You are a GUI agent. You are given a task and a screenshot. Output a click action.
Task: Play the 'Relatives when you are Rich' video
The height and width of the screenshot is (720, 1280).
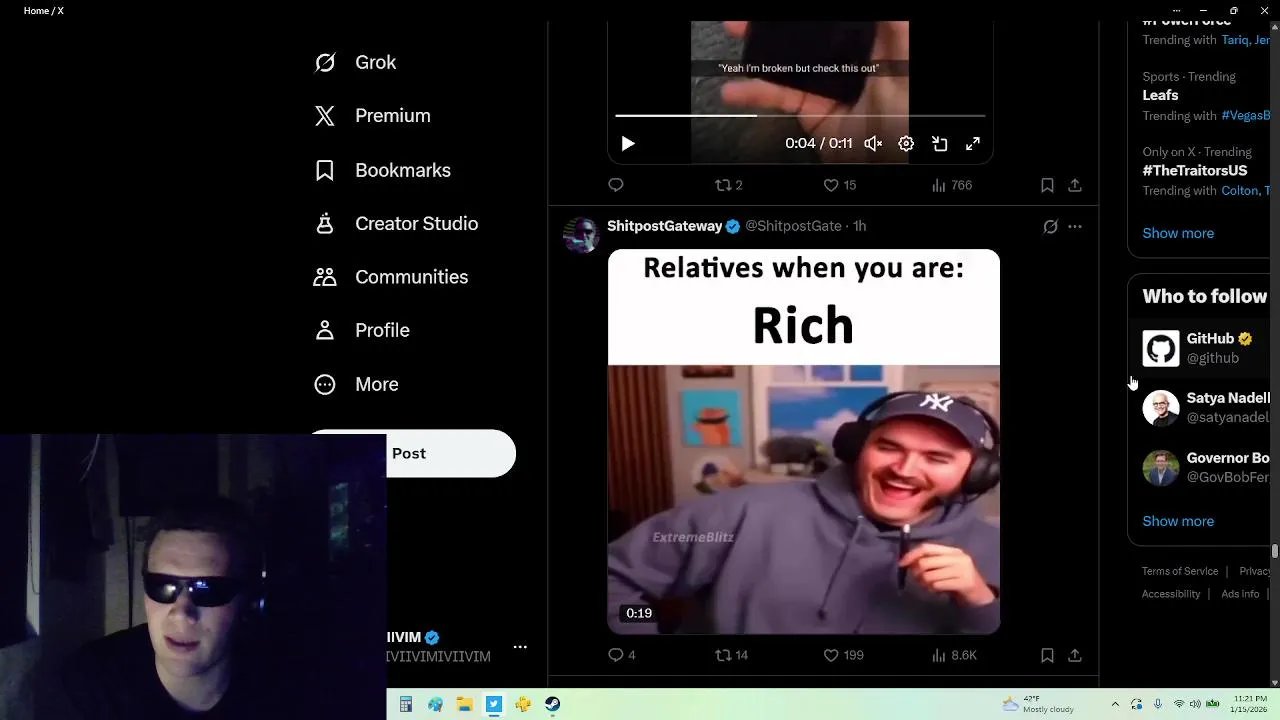click(x=804, y=441)
